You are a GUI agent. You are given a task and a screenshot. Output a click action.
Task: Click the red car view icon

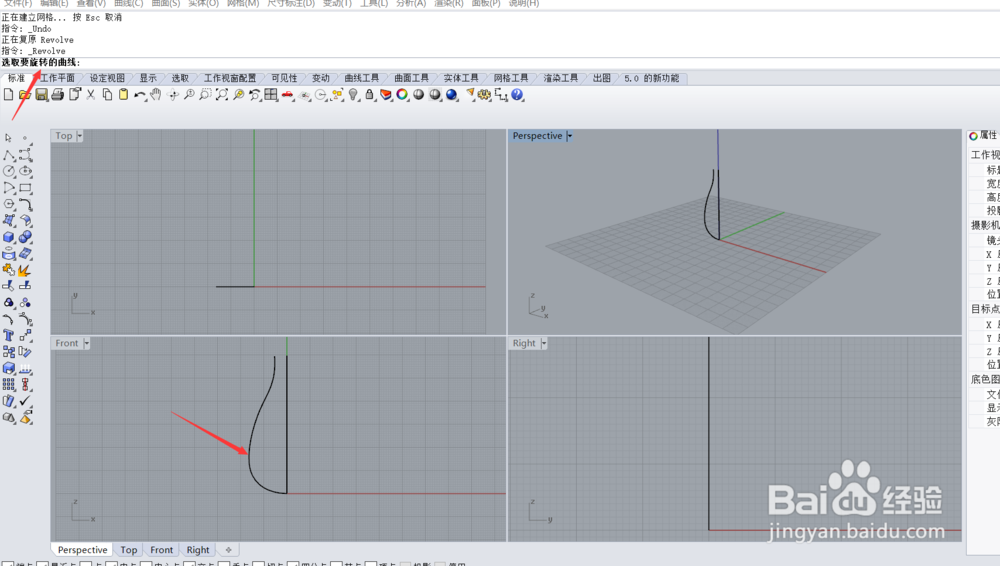pyautogui.click(x=288, y=95)
